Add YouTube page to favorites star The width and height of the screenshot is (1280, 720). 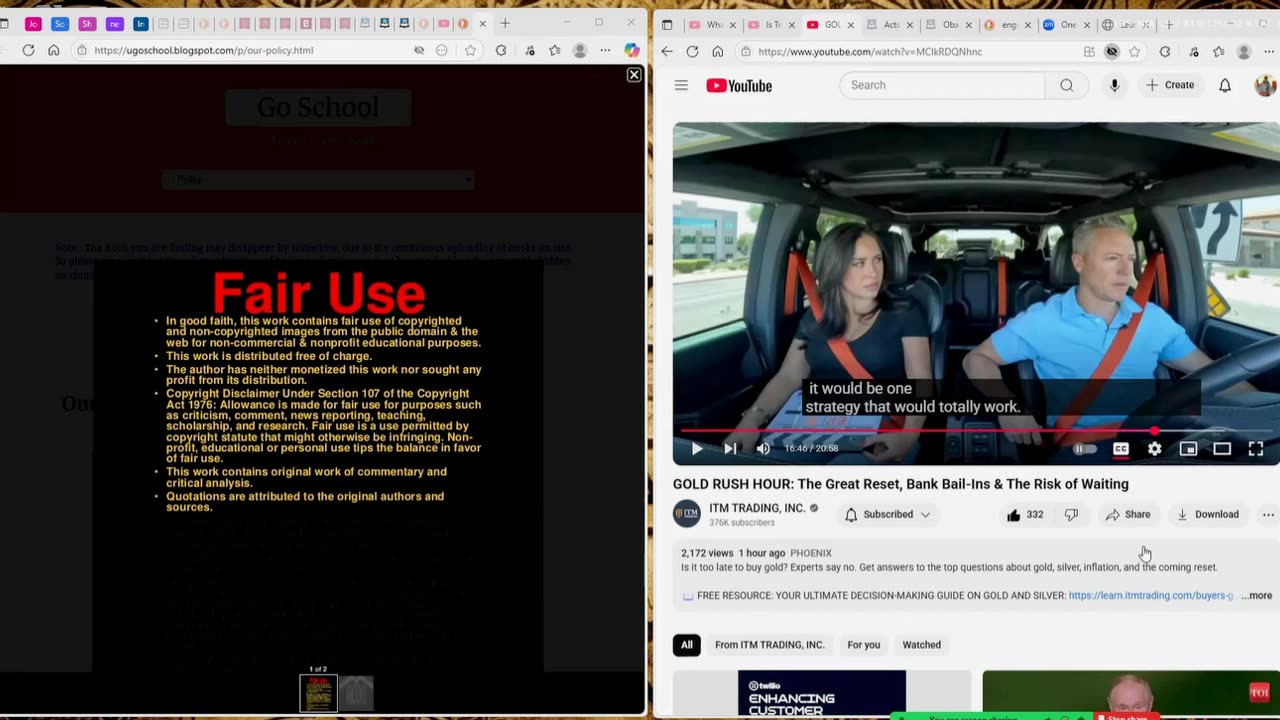click(x=1134, y=51)
